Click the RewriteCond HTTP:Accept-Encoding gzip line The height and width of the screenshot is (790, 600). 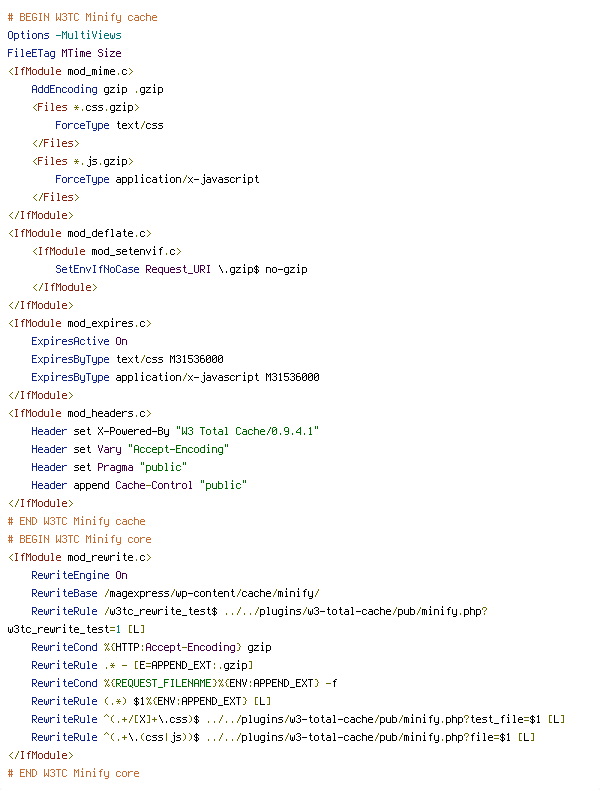pos(152,647)
